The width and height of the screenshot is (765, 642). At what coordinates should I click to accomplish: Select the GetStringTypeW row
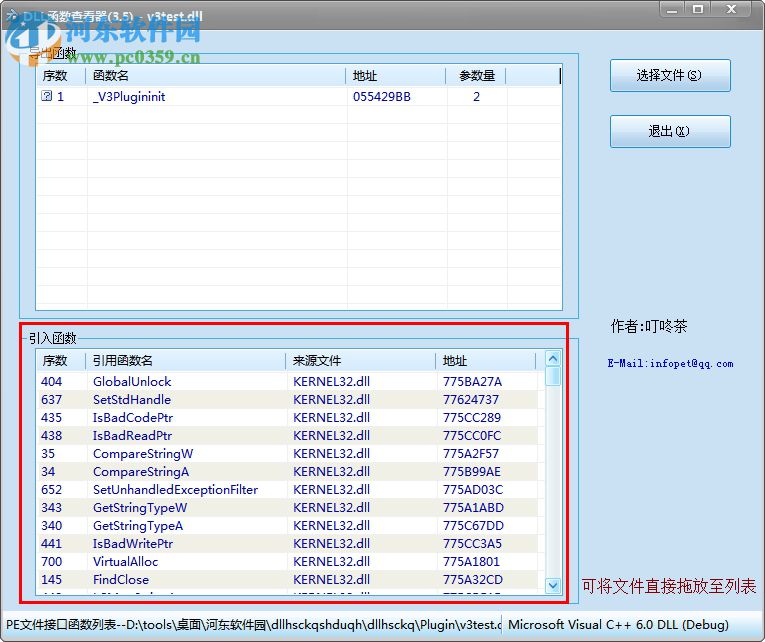(287, 507)
